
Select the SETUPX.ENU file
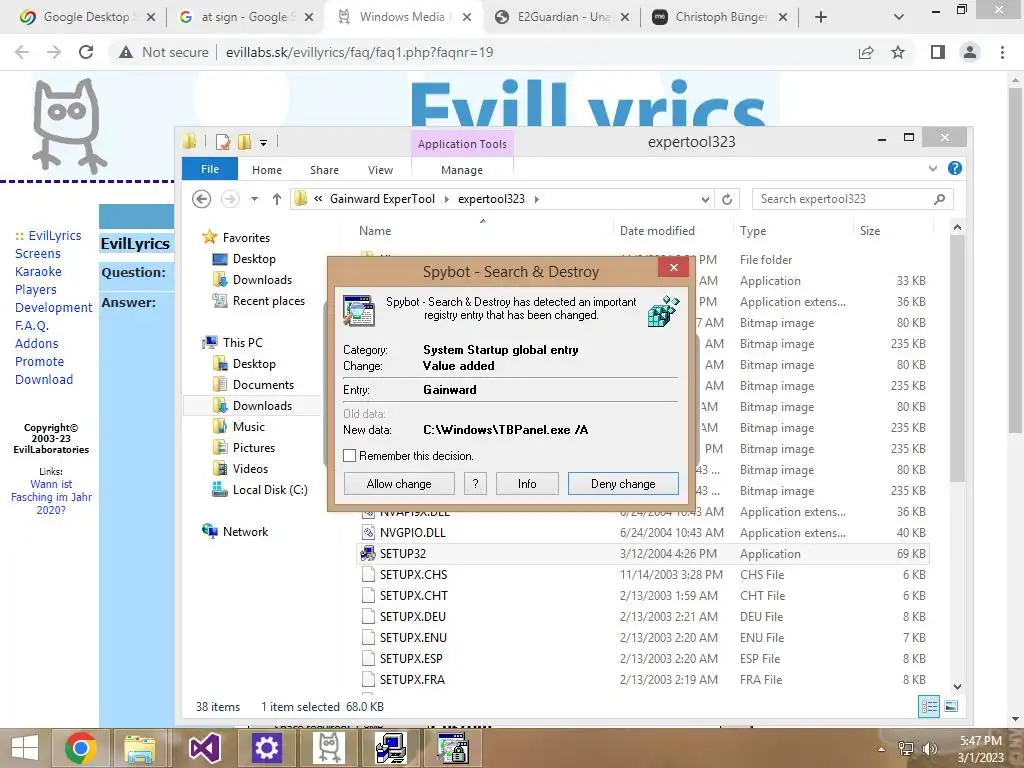pos(643,637)
